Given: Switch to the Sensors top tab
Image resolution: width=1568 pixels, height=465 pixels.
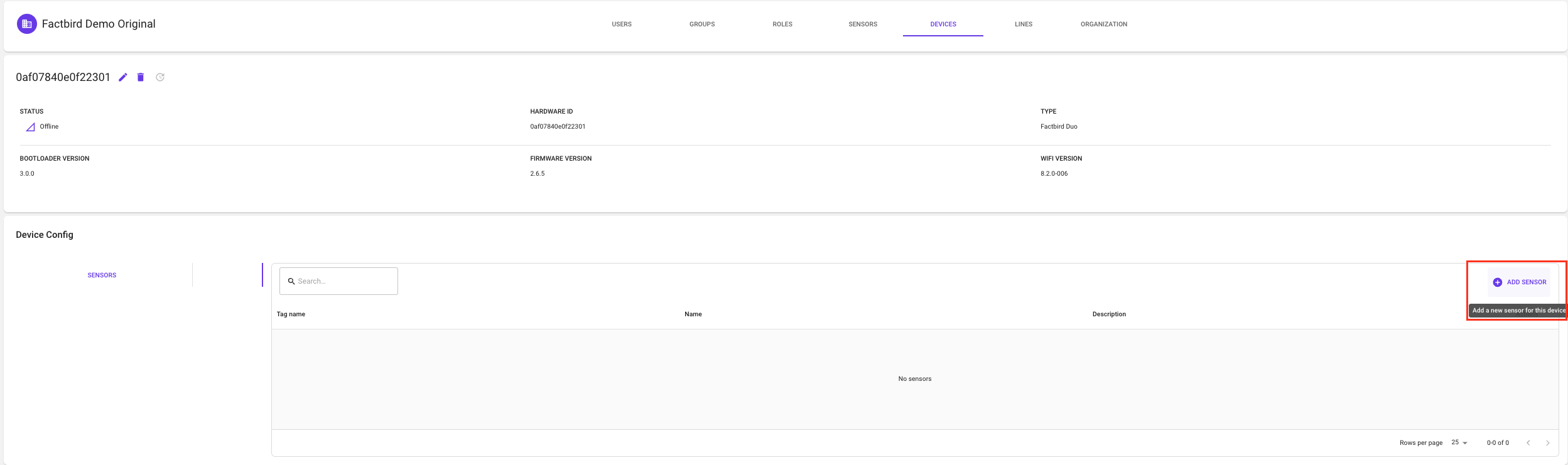Looking at the screenshot, I should coord(863,24).
